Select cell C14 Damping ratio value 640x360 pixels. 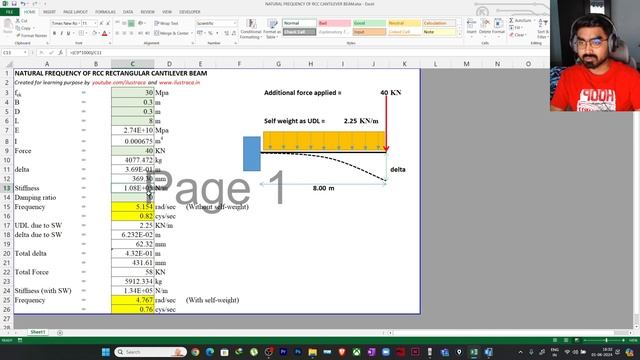(133, 197)
